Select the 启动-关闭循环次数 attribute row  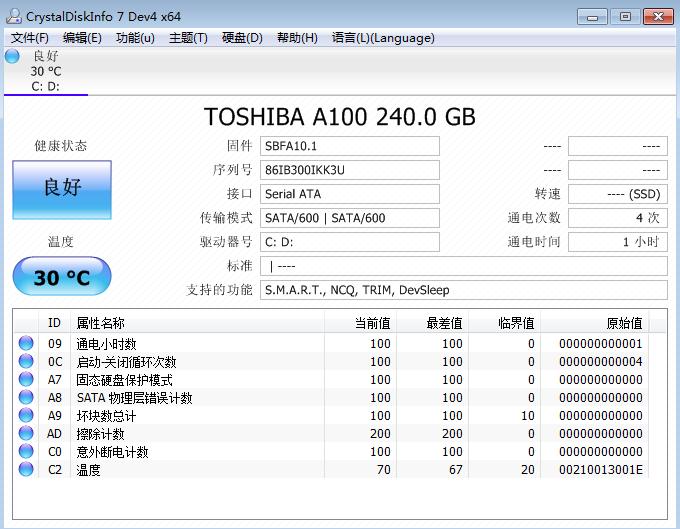pos(332,362)
